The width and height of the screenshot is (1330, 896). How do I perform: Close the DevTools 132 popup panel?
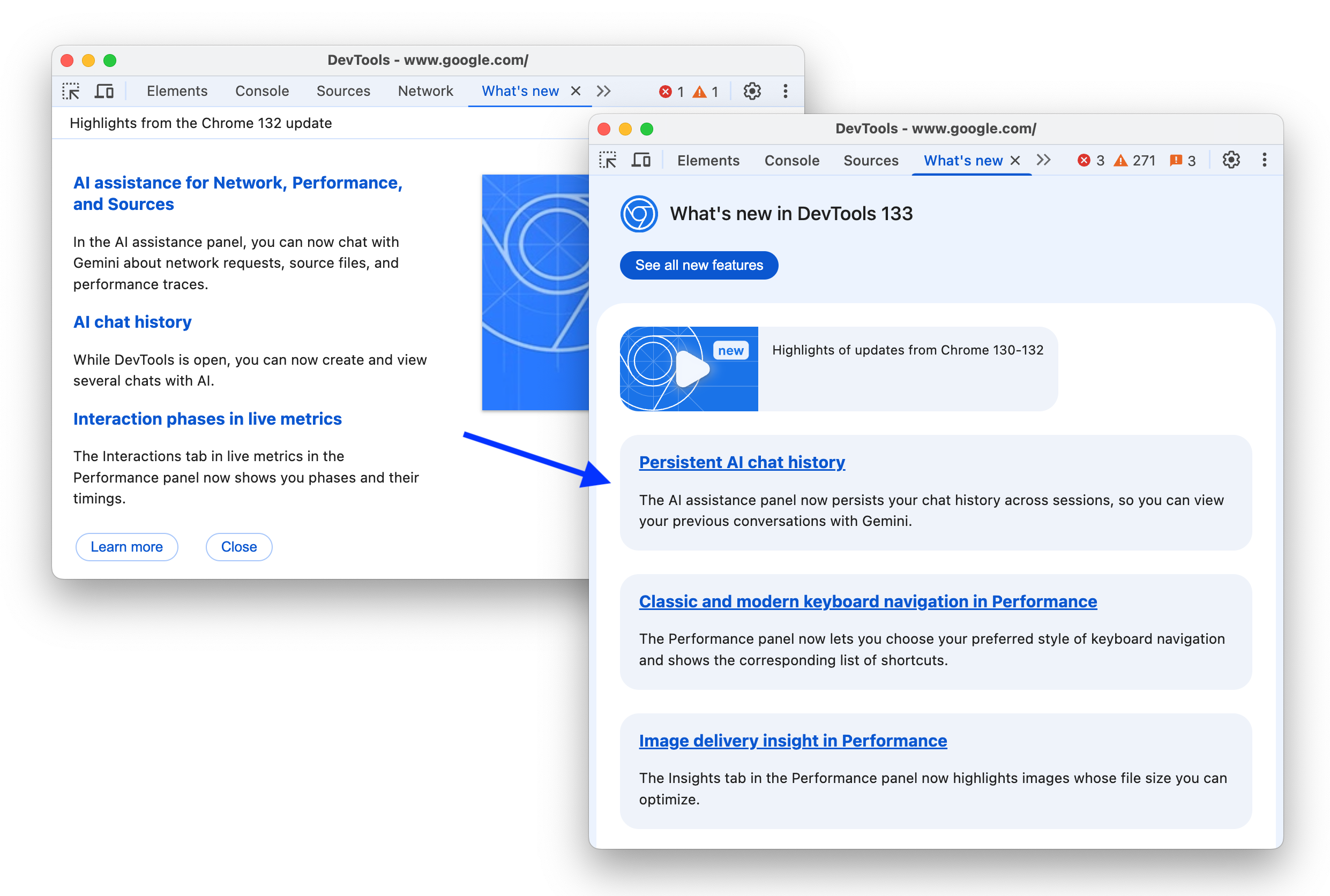[239, 547]
